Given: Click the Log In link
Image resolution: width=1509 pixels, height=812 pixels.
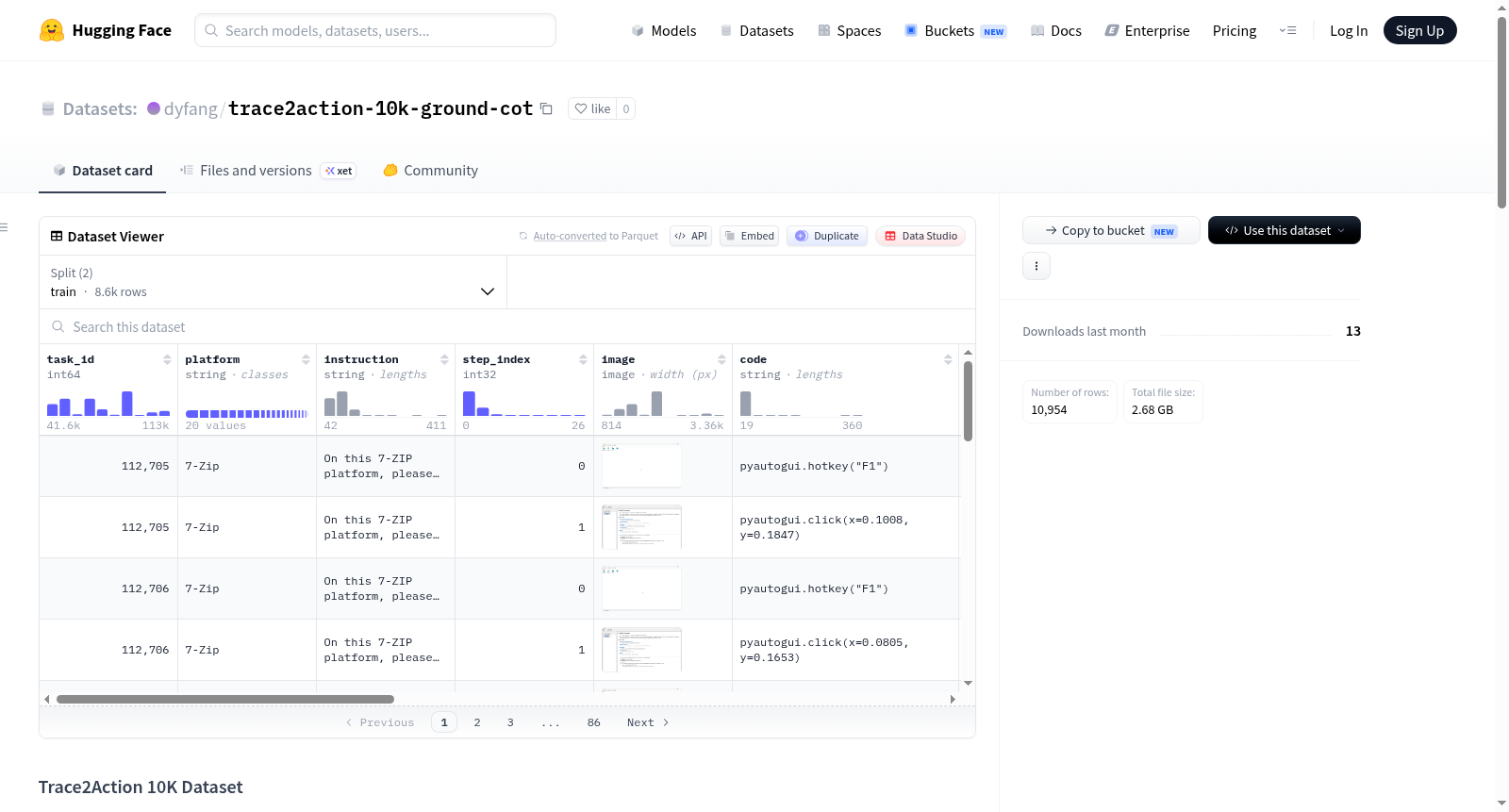Looking at the screenshot, I should pyautogui.click(x=1349, y=30).
